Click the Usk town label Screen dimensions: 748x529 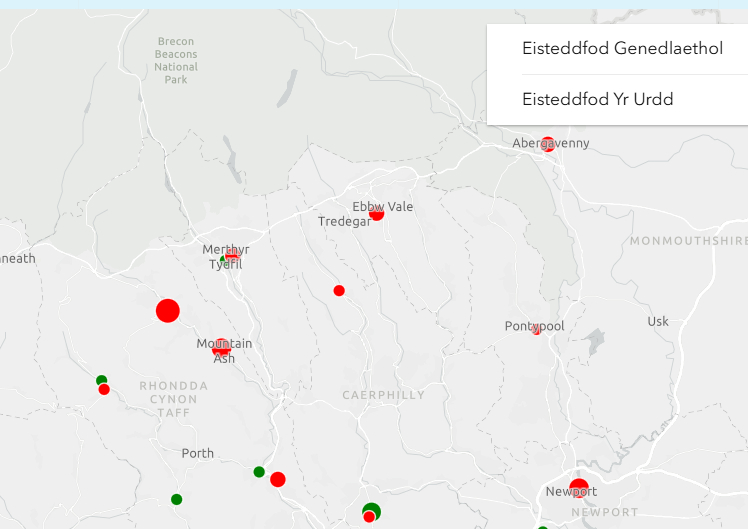(x=658, y=322)
